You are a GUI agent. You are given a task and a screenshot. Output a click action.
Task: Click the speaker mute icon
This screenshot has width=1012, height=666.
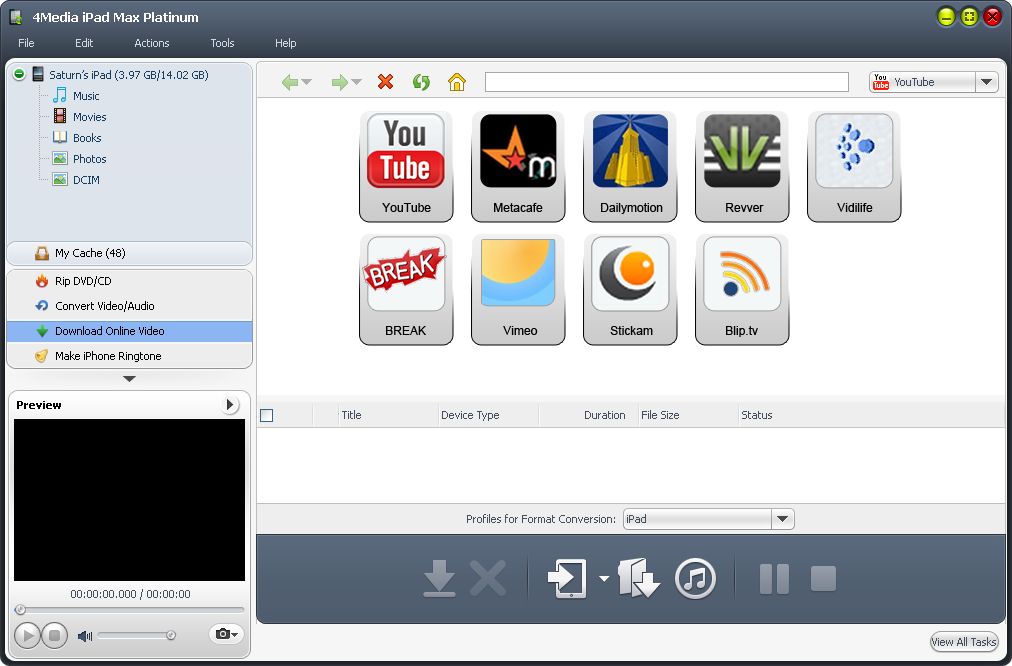pos(85,636)
